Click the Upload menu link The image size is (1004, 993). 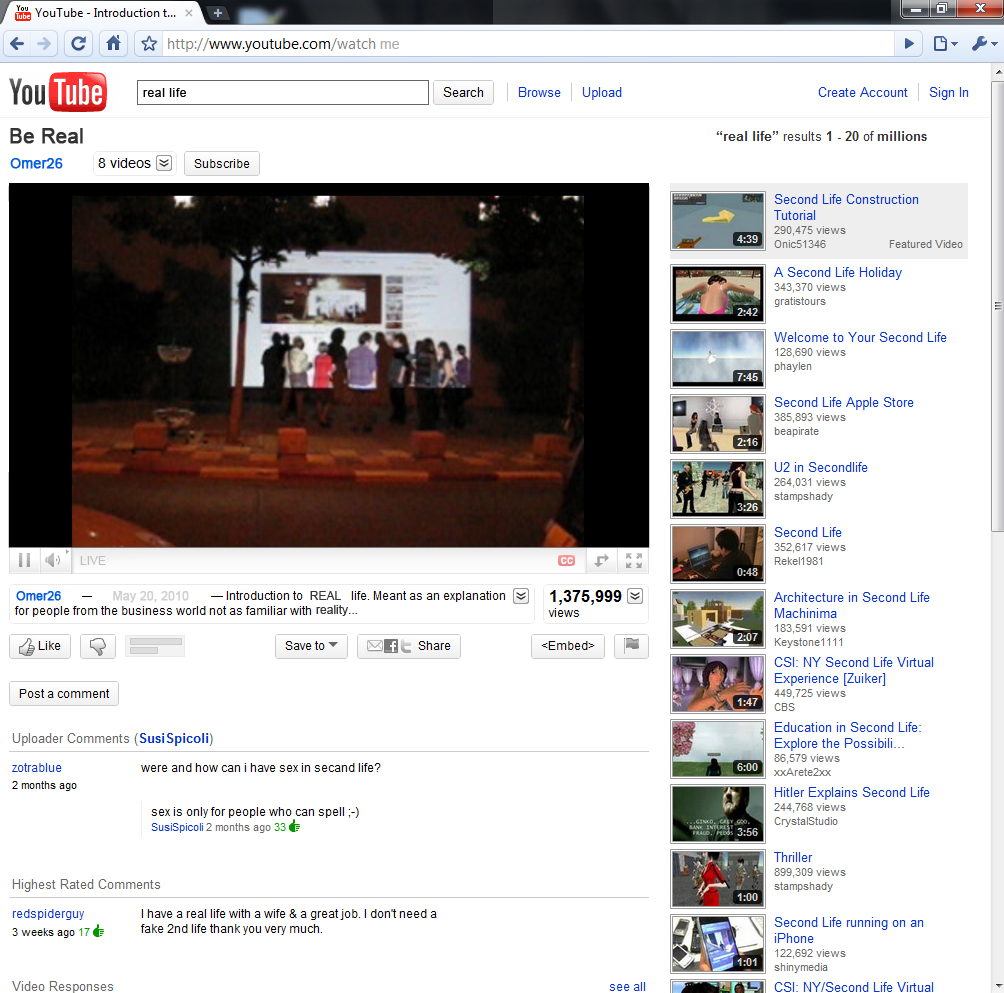coord(601,92)
